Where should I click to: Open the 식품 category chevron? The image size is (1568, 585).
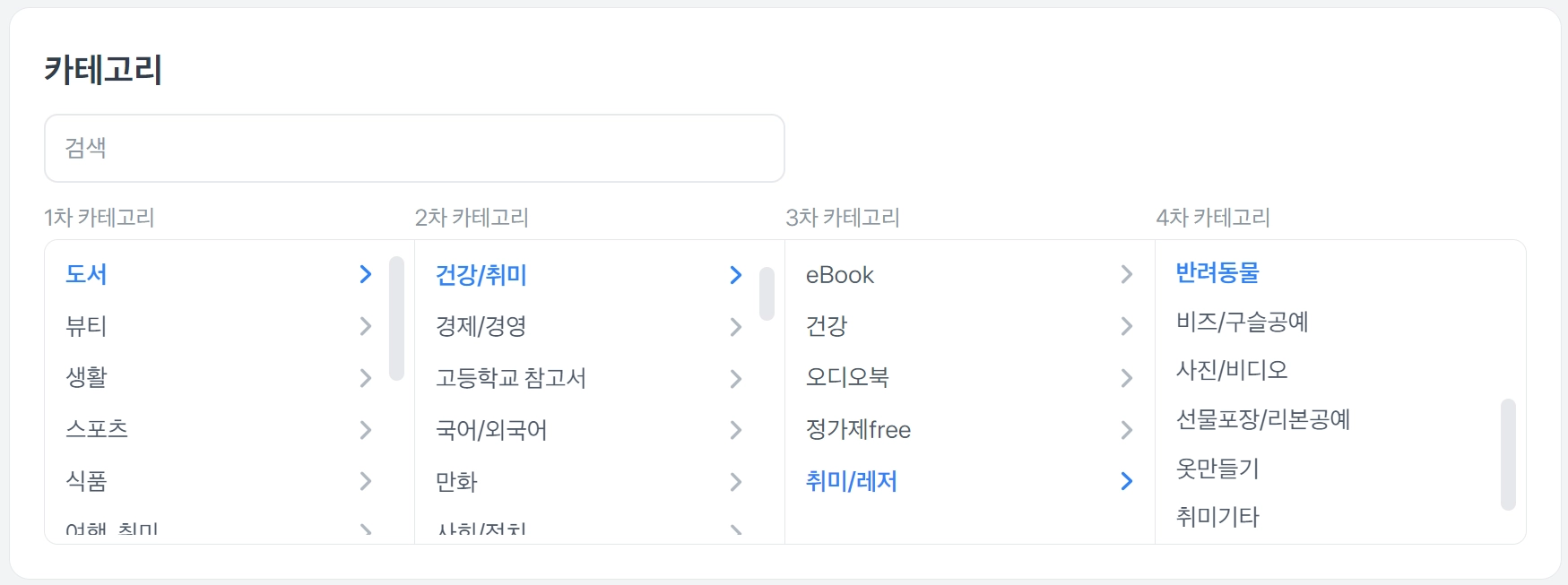coord(365,482)
